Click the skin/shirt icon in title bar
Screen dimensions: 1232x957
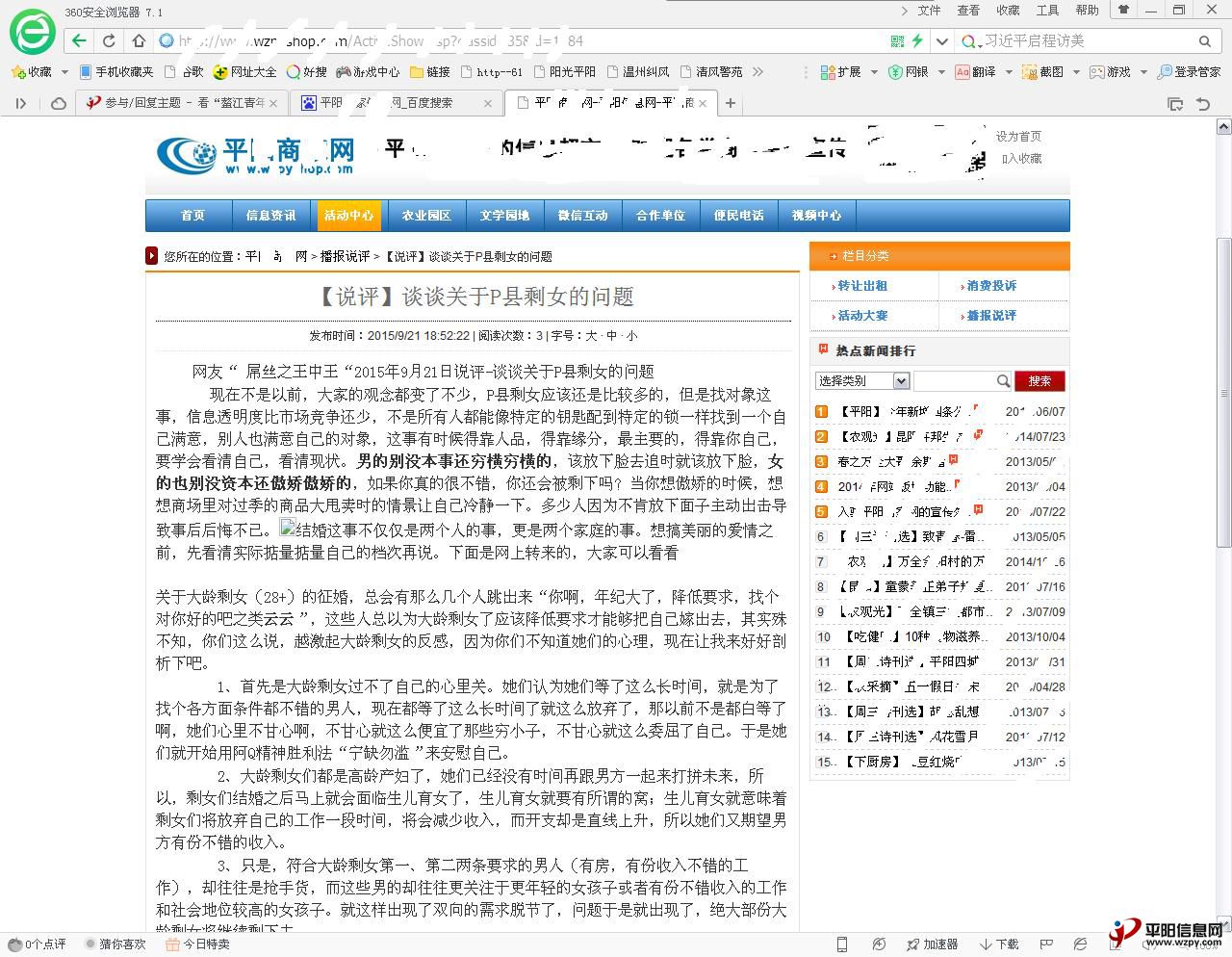pyautogui.click(x=1122, y=10)
